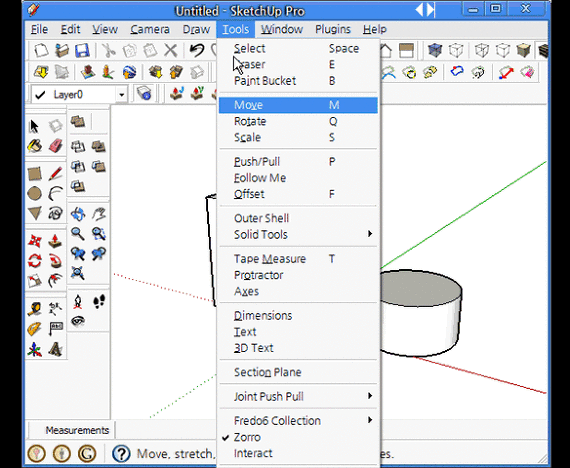The width and height of the screenshot is (570, 468).
Task: Select the Follow Me tool icon
Action: click(x=56, y=261)
